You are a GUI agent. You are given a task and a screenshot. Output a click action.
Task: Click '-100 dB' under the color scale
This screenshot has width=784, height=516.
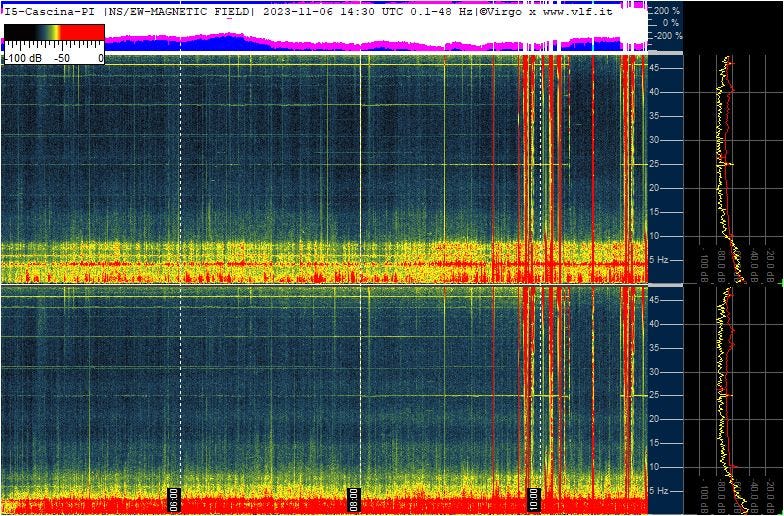24,58
